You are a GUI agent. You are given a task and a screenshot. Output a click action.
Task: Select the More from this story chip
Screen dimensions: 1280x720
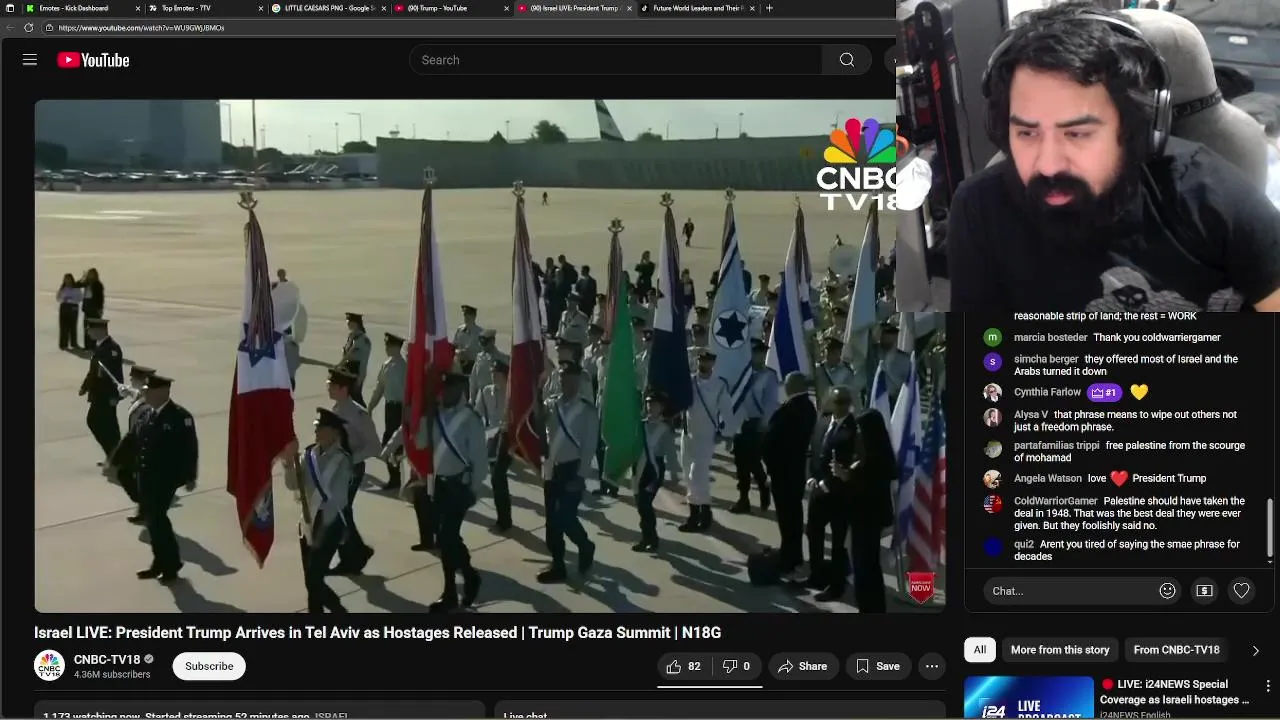click(1060, 650)
